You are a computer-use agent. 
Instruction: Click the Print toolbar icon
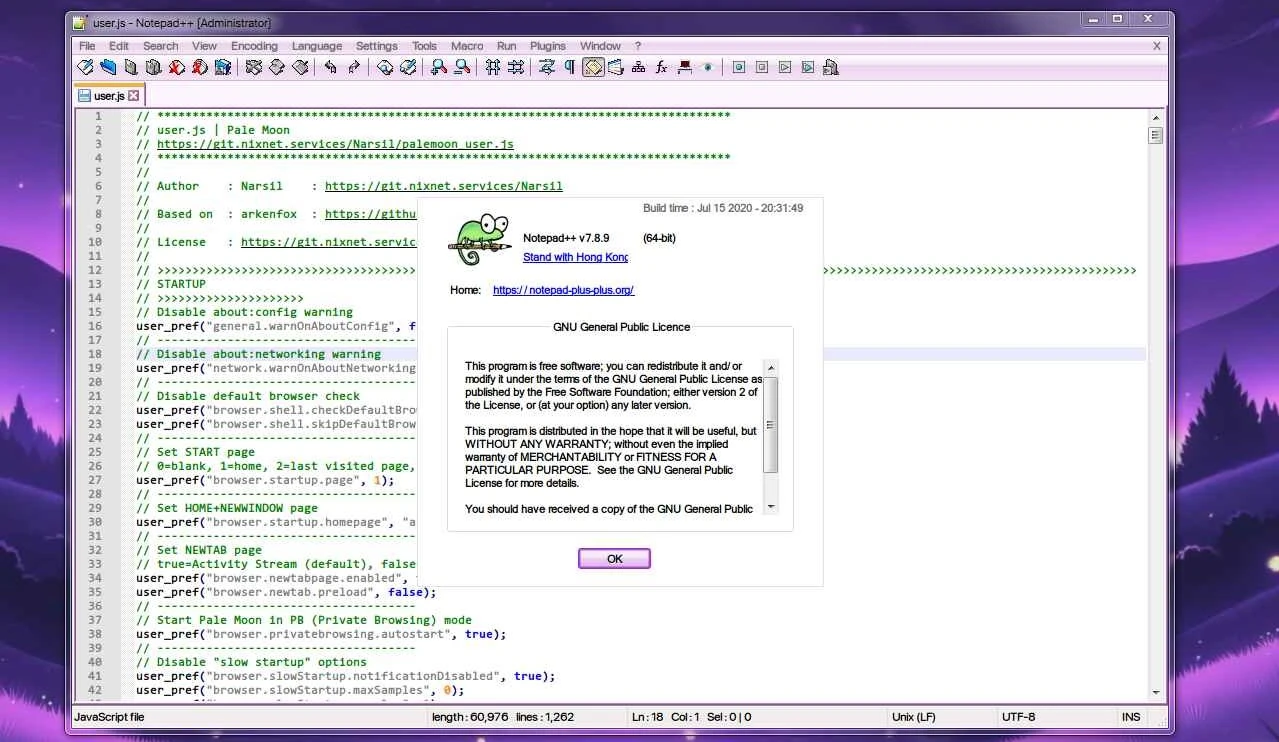222,67
